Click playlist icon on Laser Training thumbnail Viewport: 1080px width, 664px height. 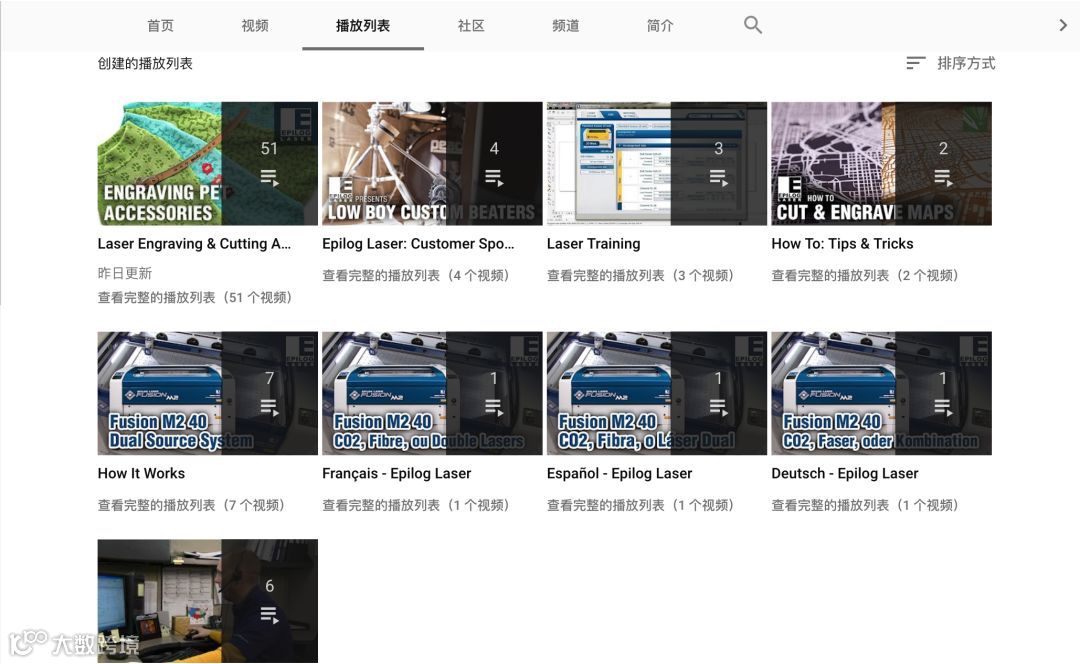tap(718, 178)
